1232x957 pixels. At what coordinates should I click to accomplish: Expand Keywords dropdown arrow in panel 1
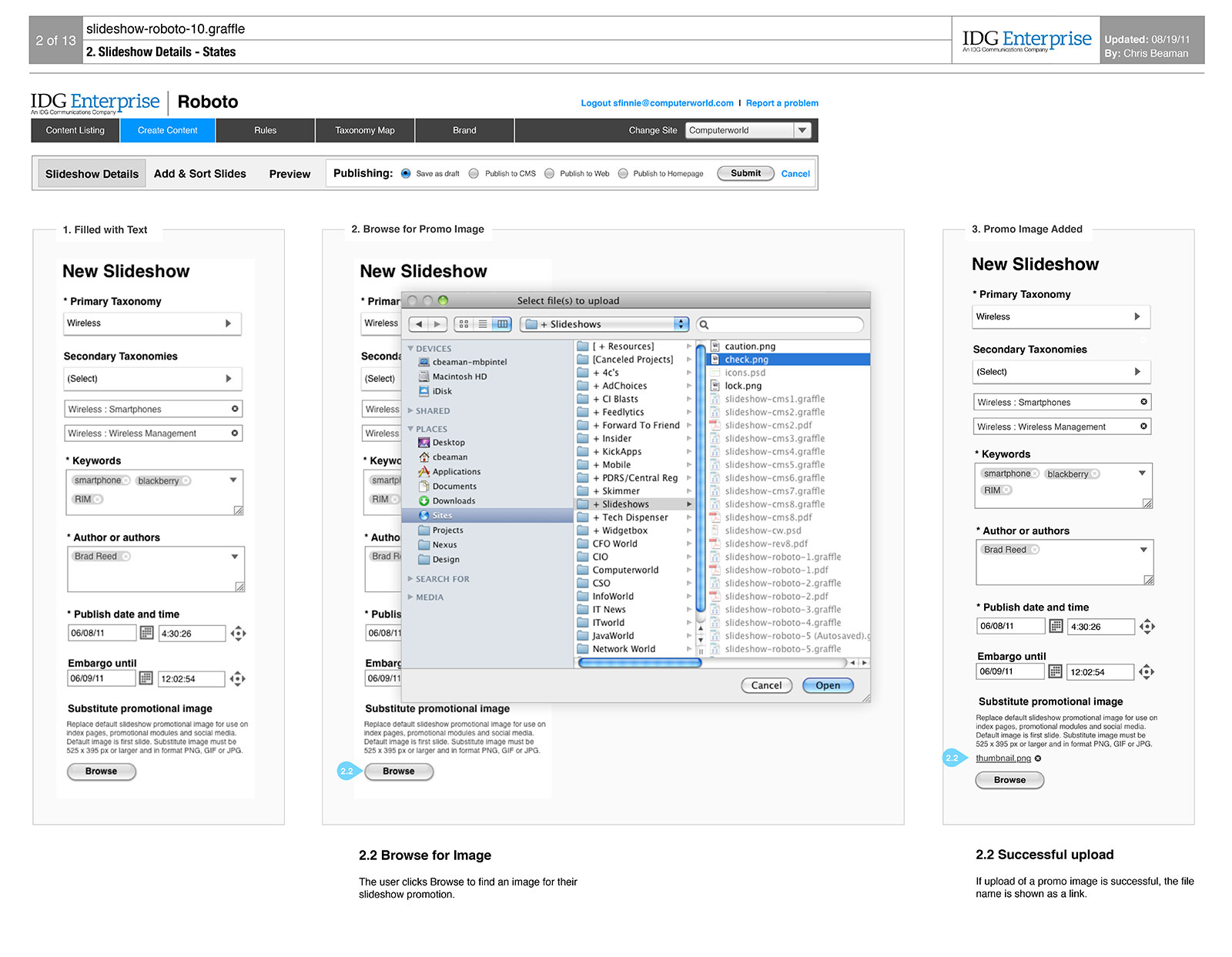(x=233, y=480)
